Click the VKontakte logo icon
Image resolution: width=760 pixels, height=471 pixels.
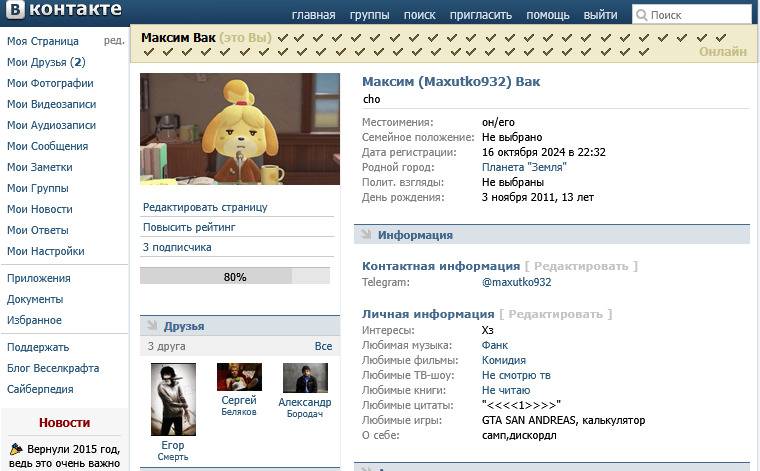coord(15,9)
